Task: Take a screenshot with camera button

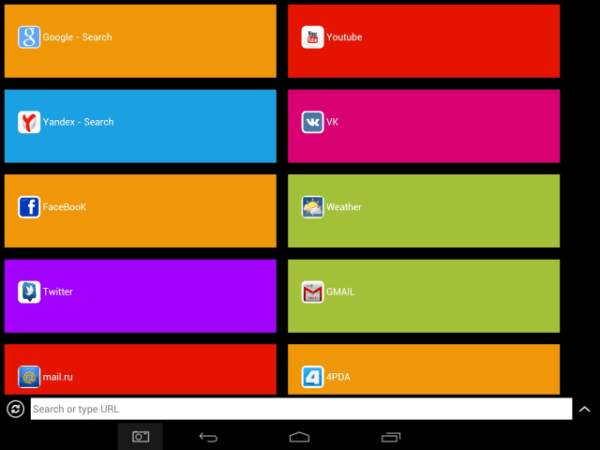Action: tap(140, 437)
